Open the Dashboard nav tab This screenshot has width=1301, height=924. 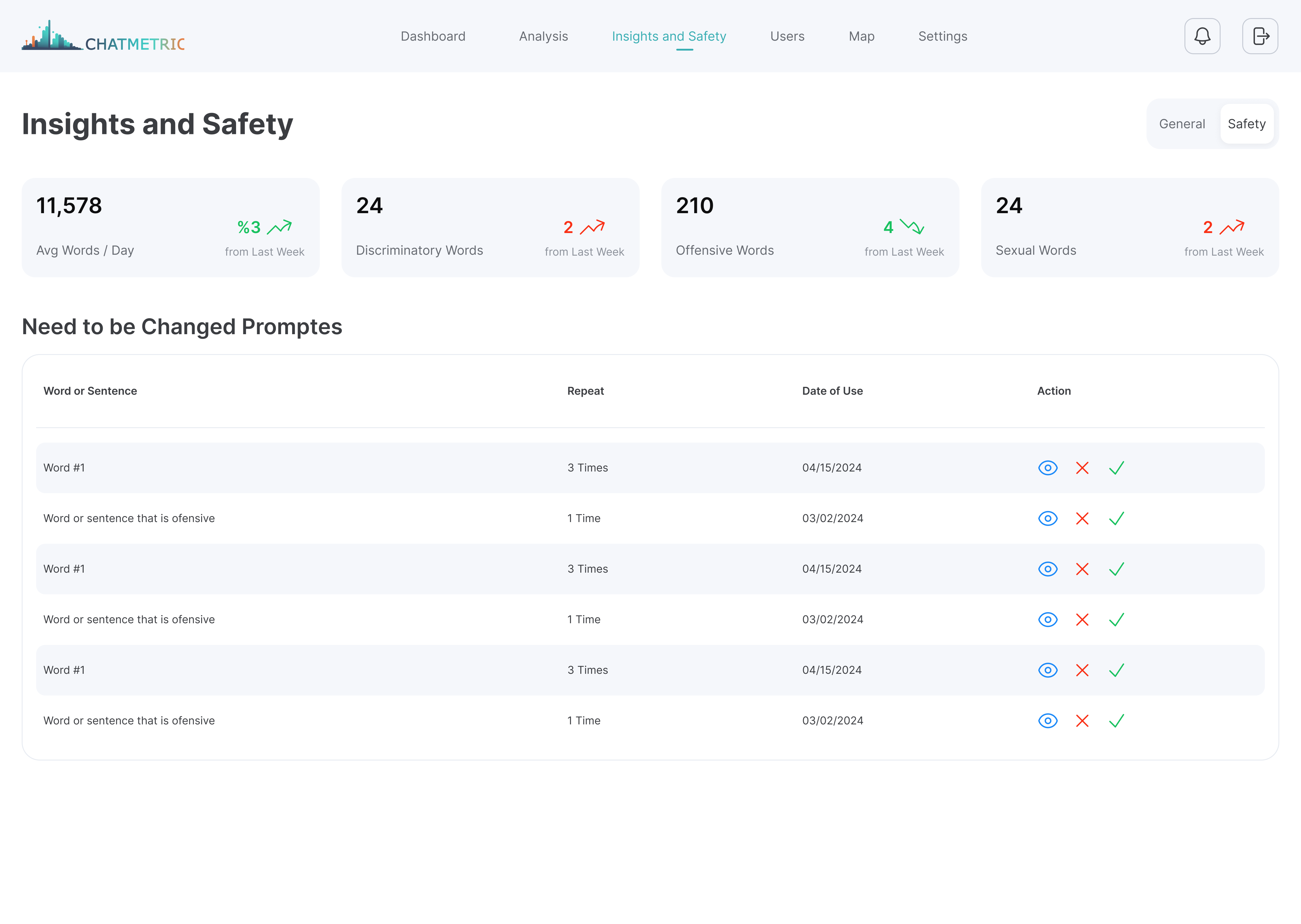(432, 36)
